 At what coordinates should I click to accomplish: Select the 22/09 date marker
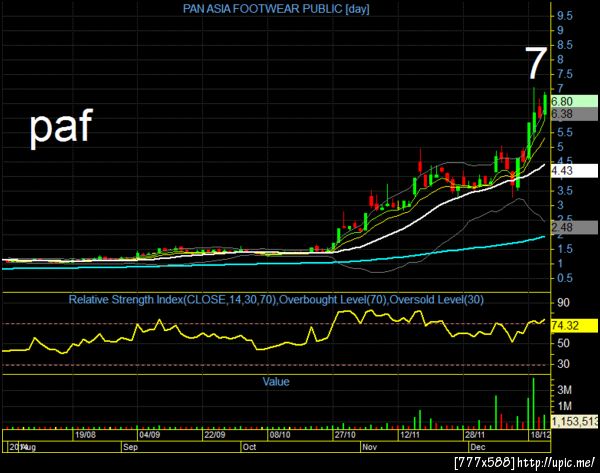tap(215, 435)
